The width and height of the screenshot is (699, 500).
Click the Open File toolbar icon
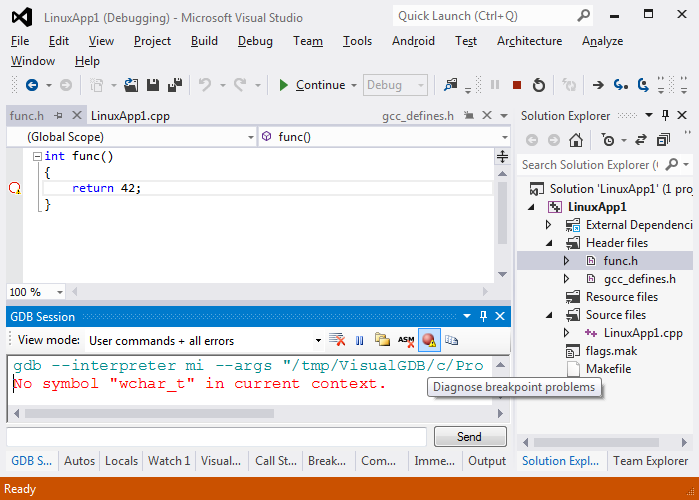pos(131,85)
